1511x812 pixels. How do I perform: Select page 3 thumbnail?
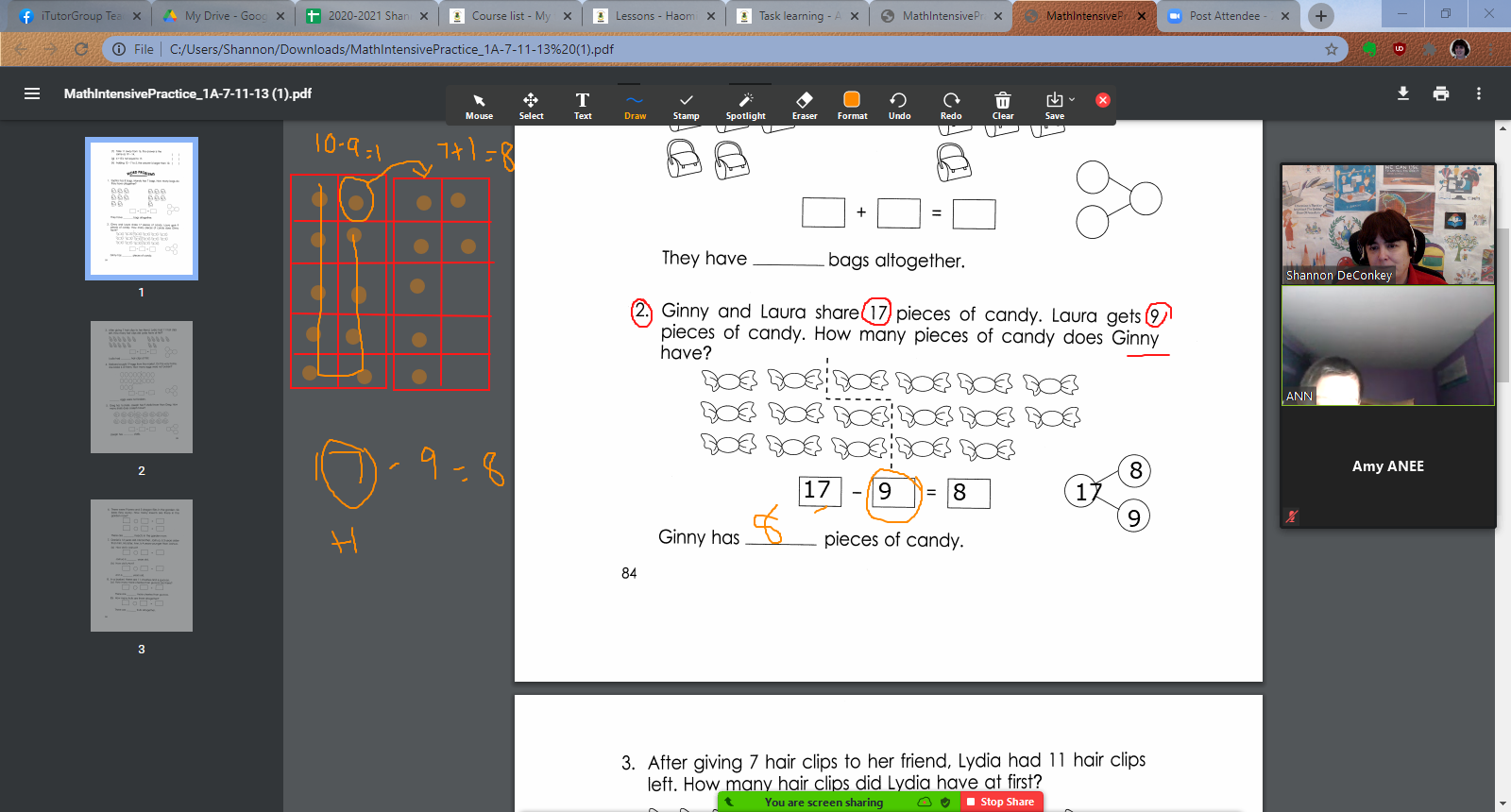point(142,566)
